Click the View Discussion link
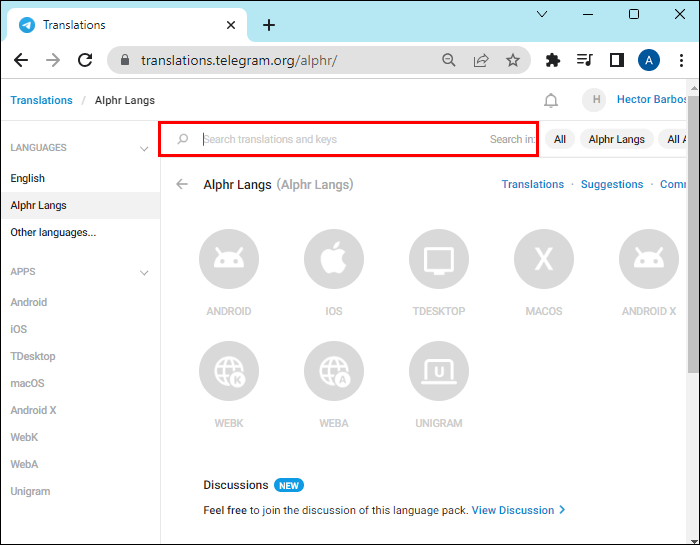The image size is (700, 545). 518,510
